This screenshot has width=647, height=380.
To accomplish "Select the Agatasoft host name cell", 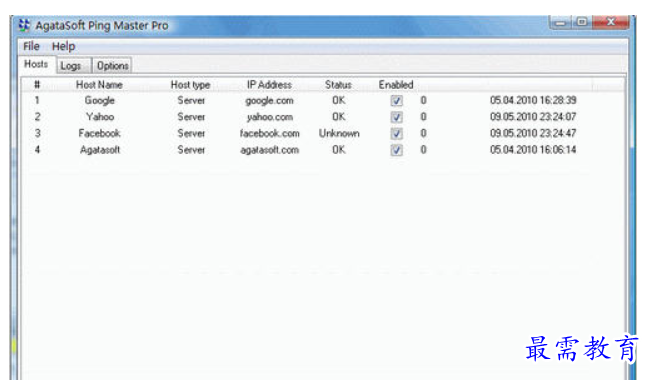I will (x=100, y=150).
